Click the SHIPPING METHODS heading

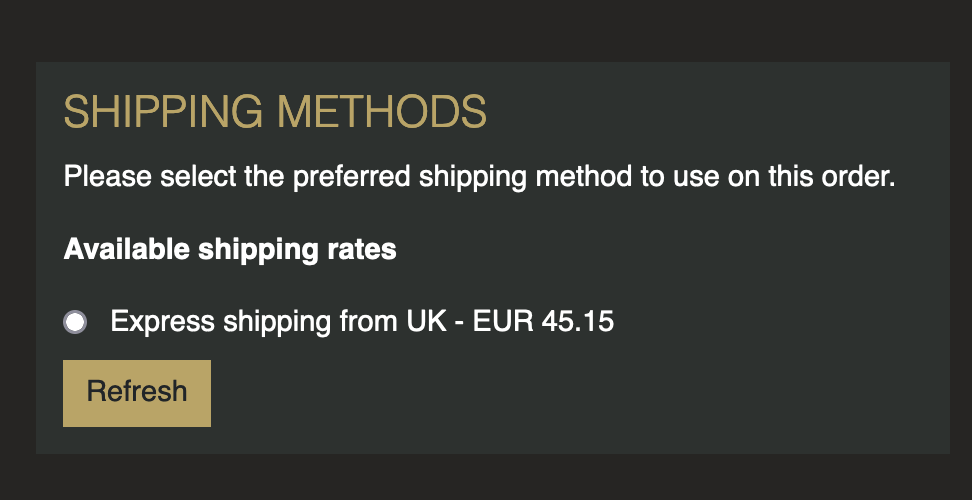point(275,113)
